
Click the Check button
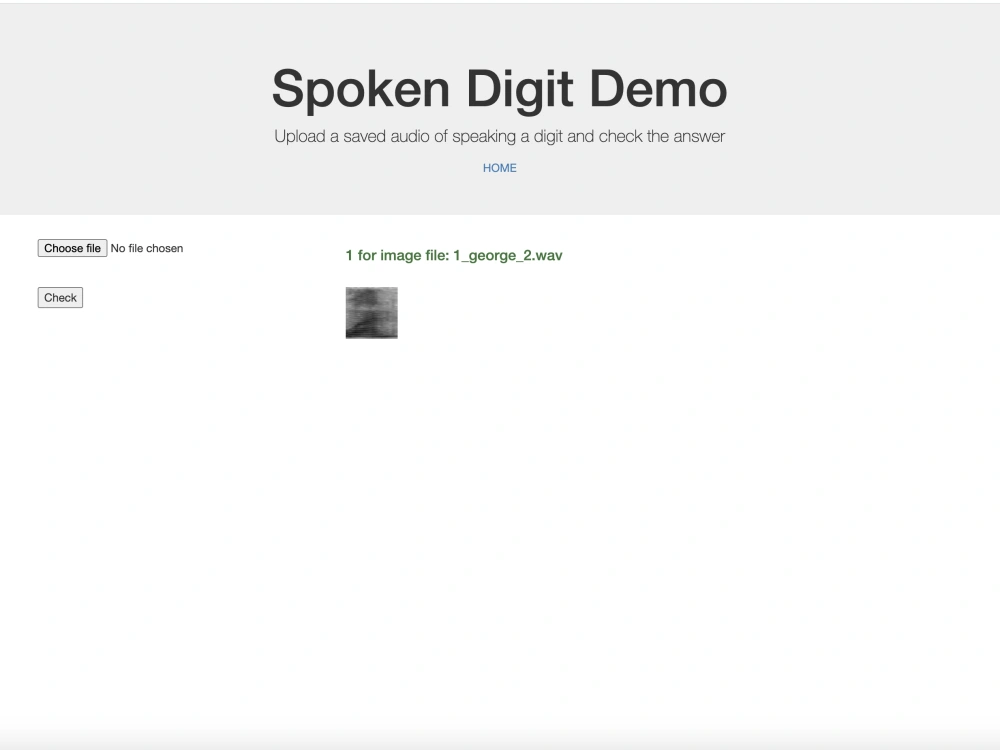[x=60, y=298]
